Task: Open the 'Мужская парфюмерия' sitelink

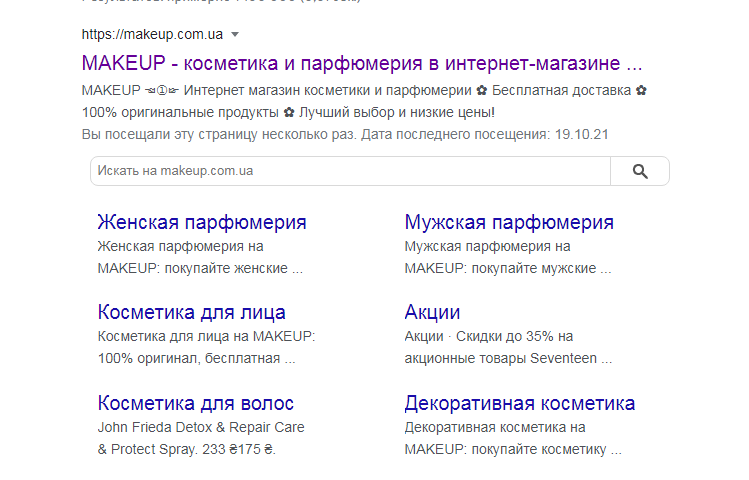Action: (509, 222)
